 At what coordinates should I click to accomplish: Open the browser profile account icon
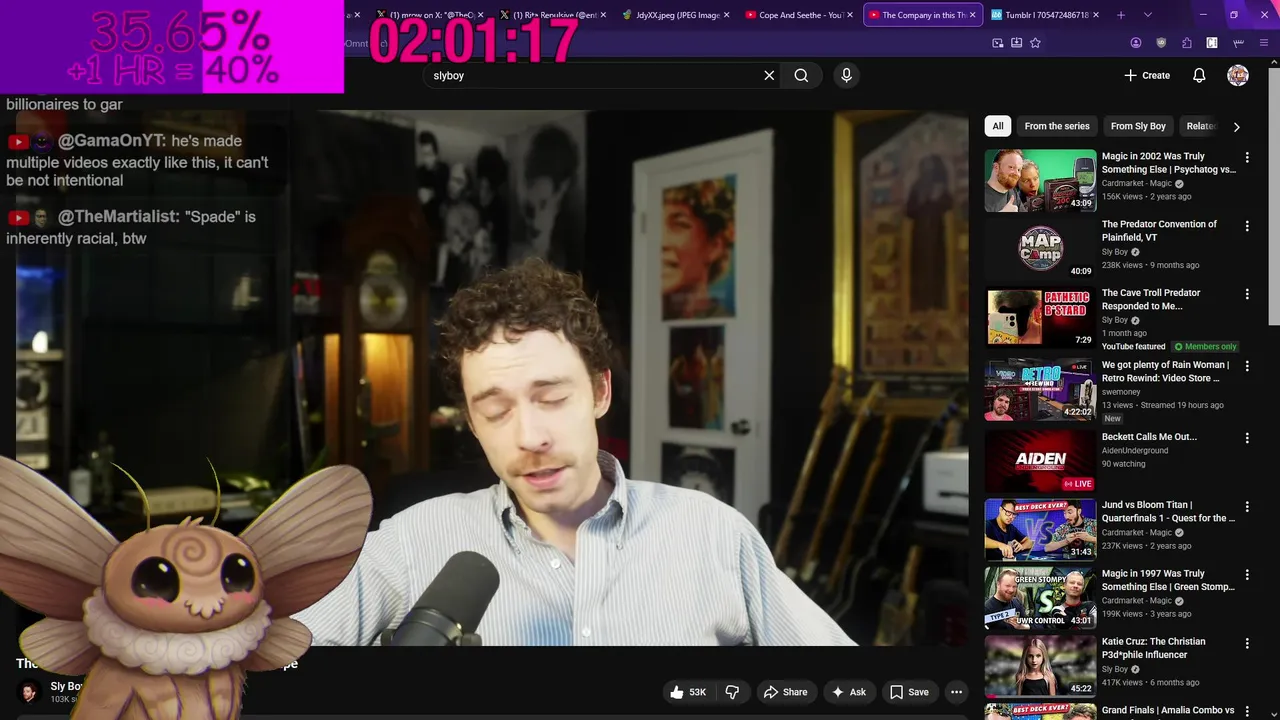point(1136,43)
